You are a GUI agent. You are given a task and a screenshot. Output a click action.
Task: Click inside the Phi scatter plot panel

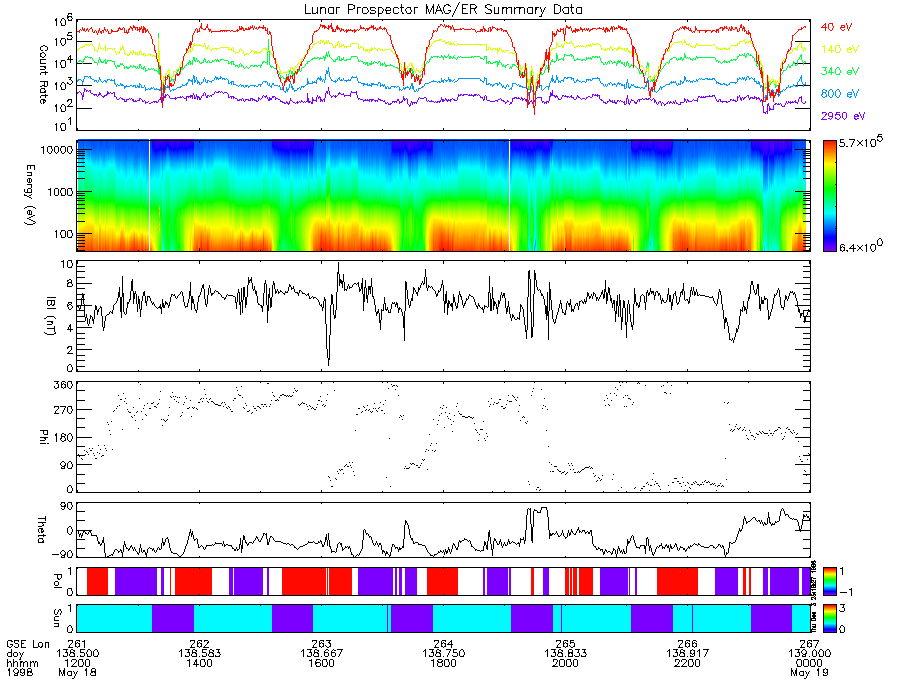pos(444,437)
